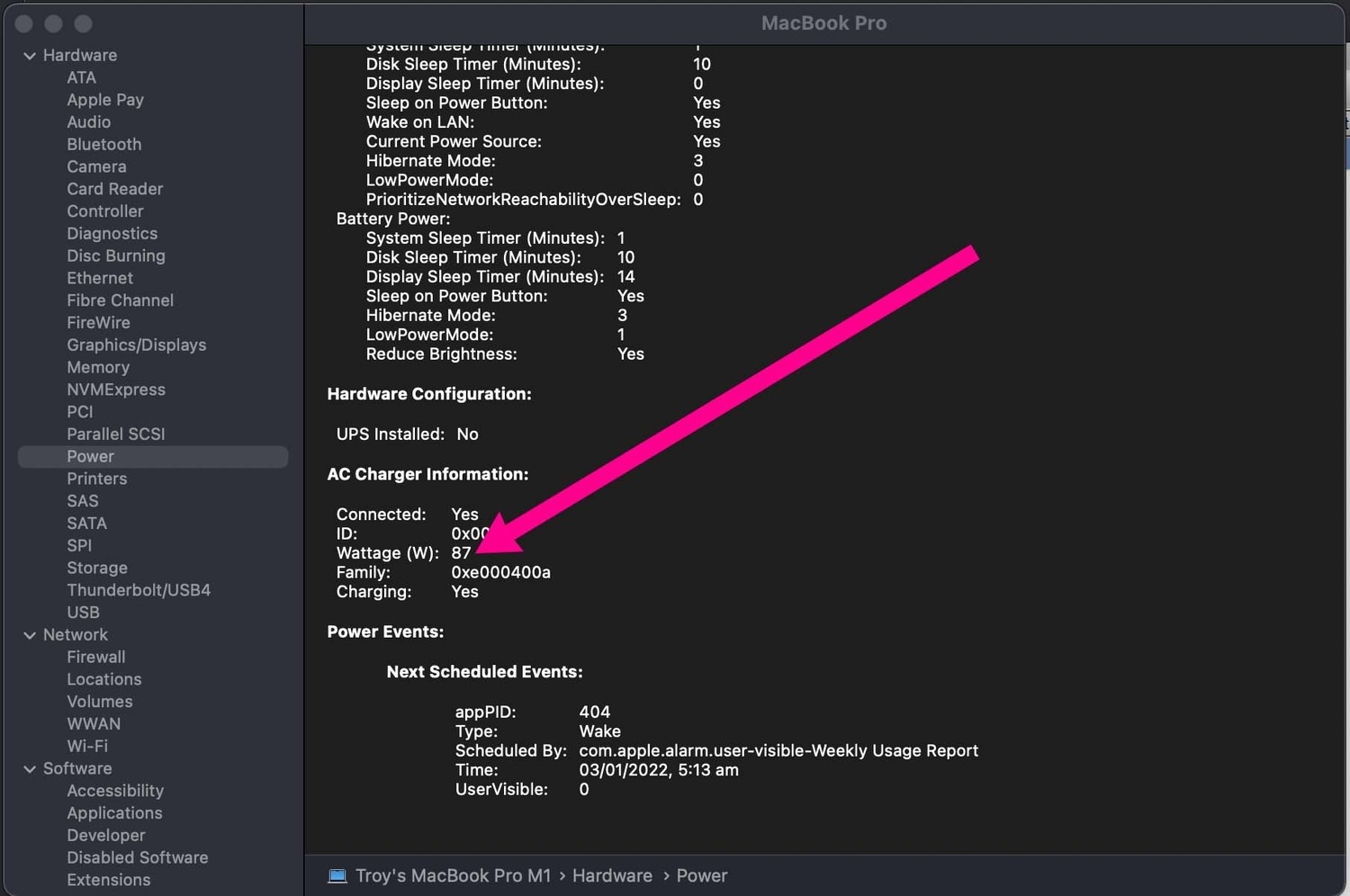Click the MacBook Pro window title
Viewport: 1350px width, 896px height.
coord(823,23)
